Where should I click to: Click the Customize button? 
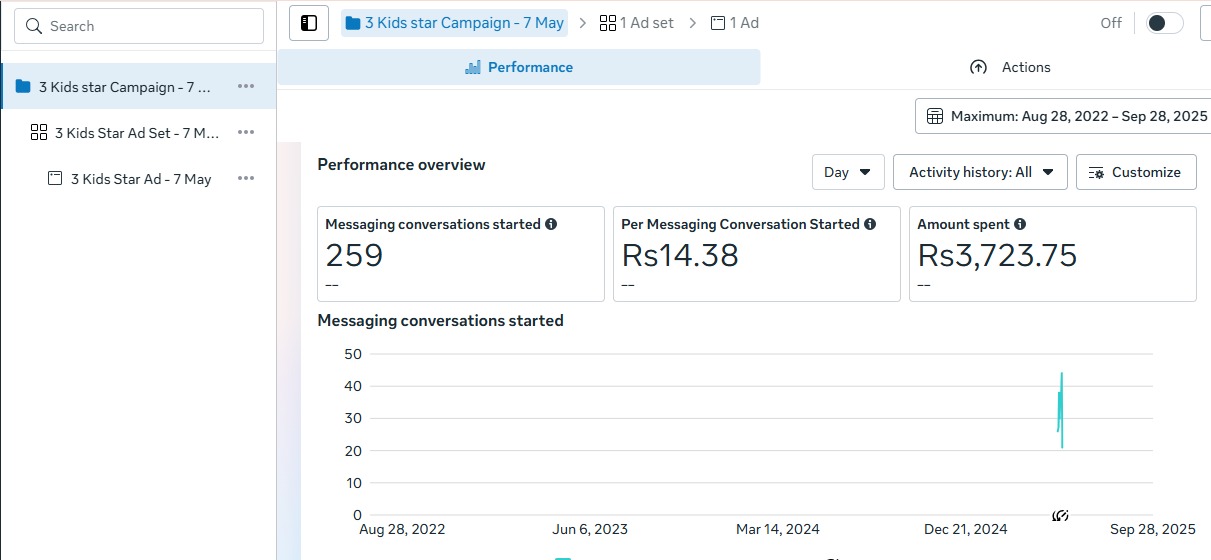tap(1135, 172)
